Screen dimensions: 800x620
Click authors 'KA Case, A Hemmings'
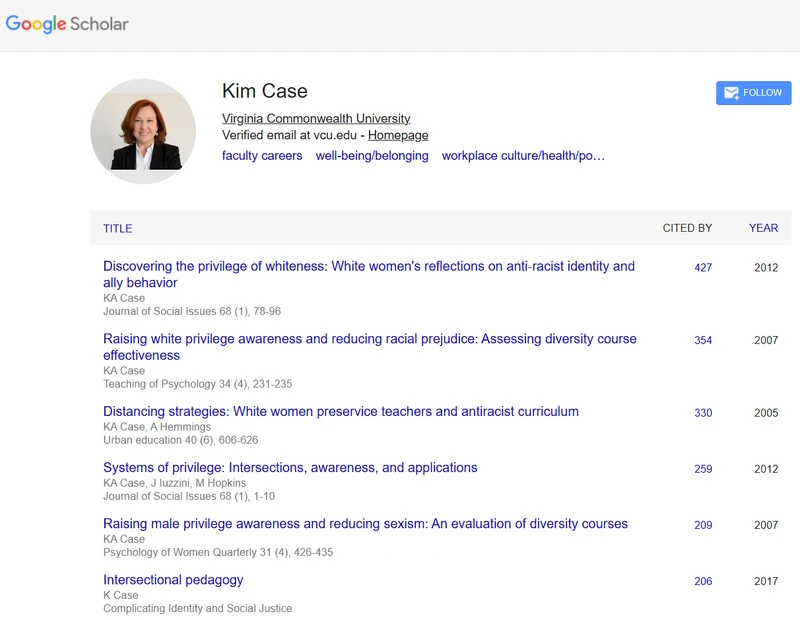click(157, 427)
